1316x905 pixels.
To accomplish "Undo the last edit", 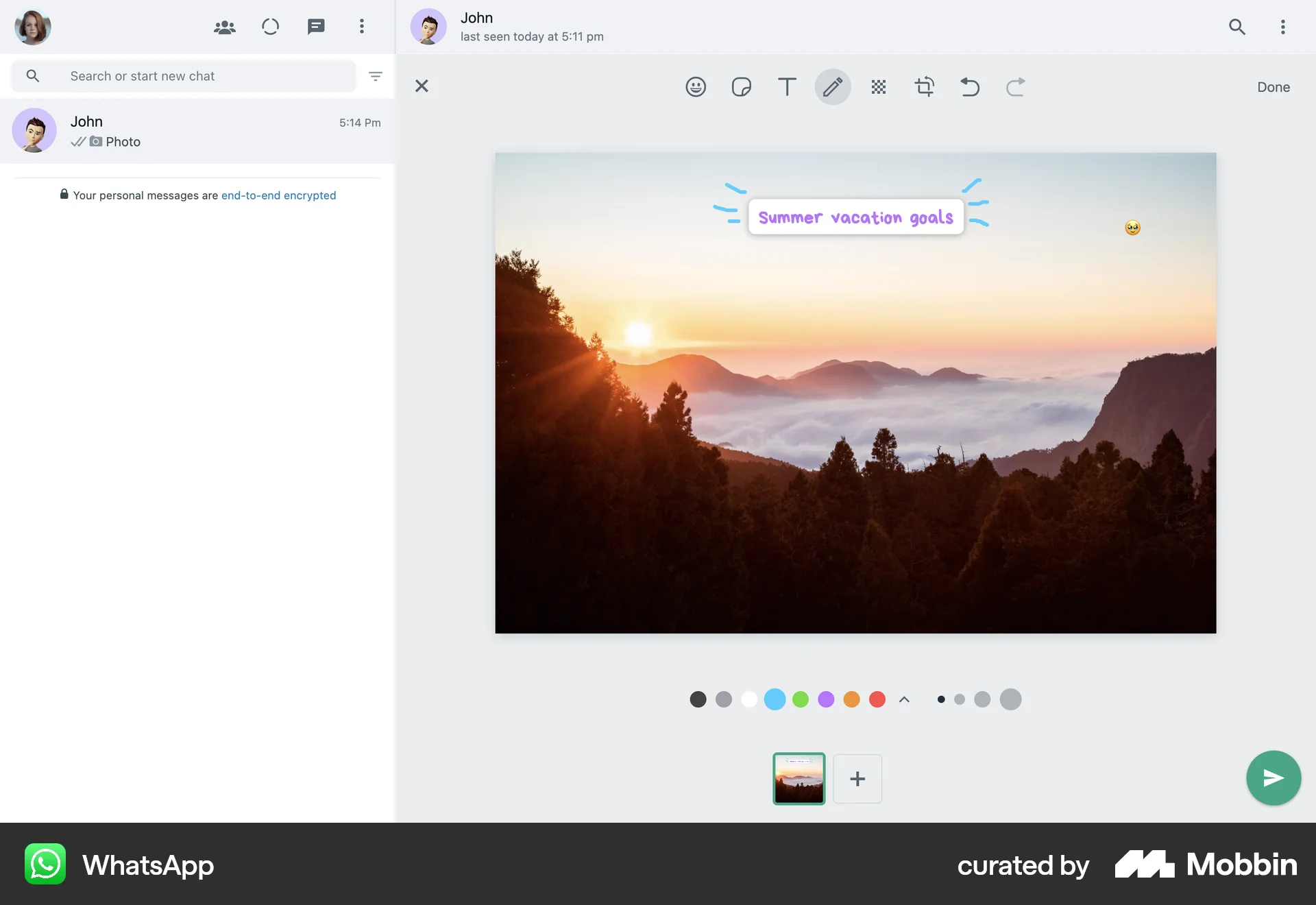I will [970, 86].
